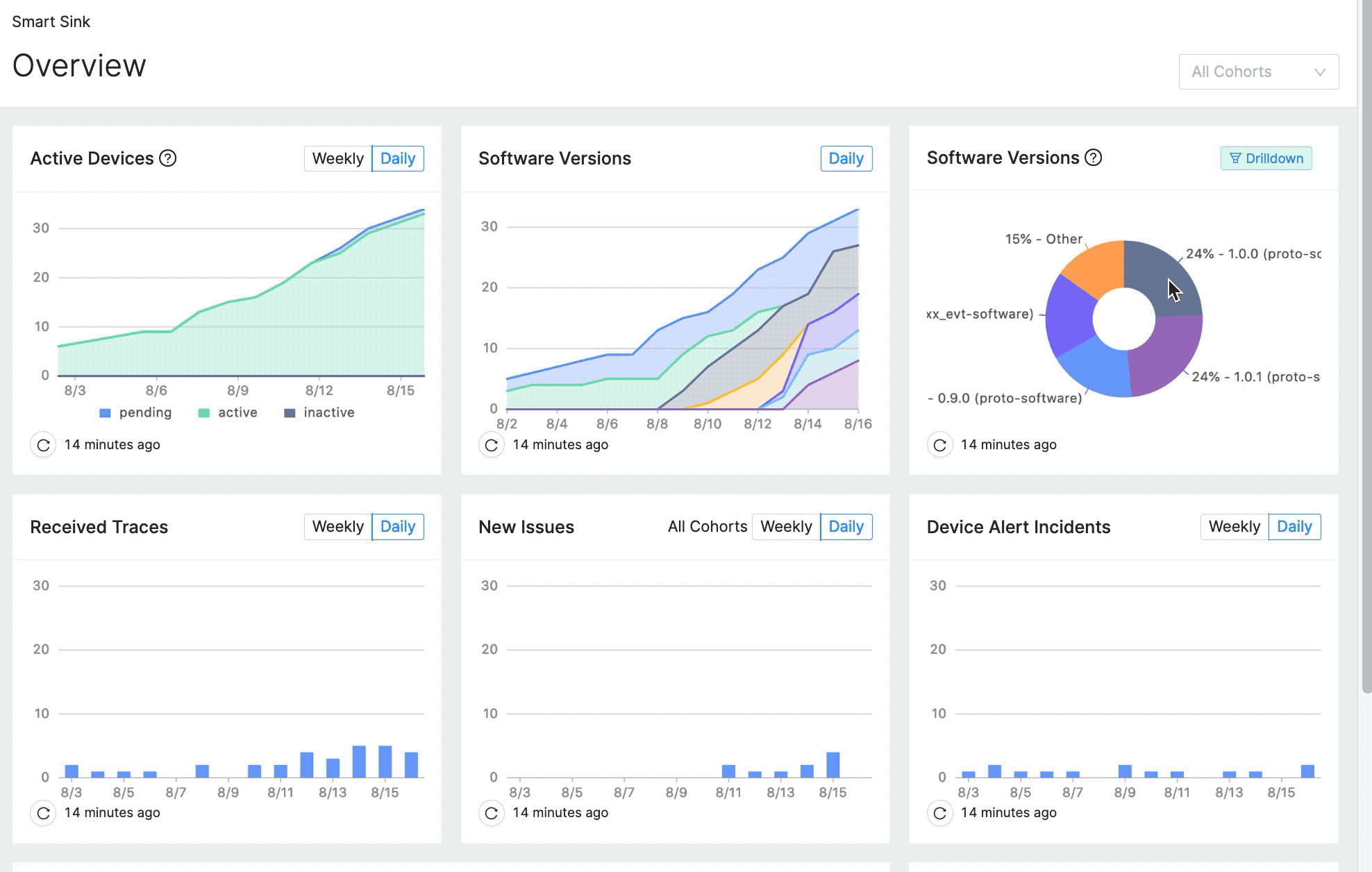Image resolution: width=1372 pixels, height=872 pixels.
Task: Refresh the New Issues chart
Action: (492, 813)
